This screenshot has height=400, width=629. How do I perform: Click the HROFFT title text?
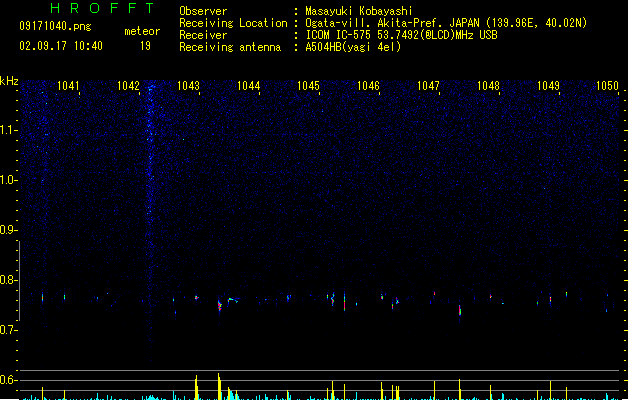(x=102, y=8)
